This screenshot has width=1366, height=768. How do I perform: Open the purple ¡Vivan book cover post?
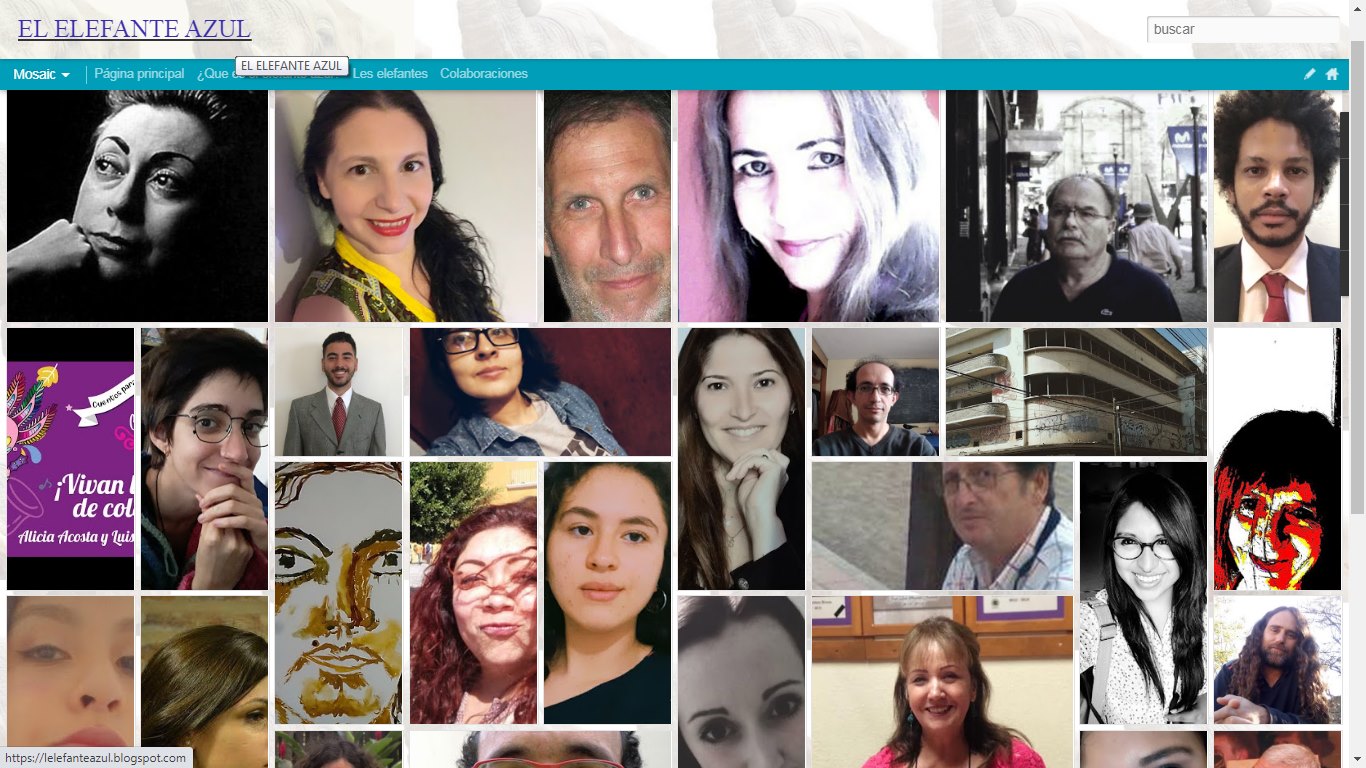pyautogui.click(x=70, y=459)
